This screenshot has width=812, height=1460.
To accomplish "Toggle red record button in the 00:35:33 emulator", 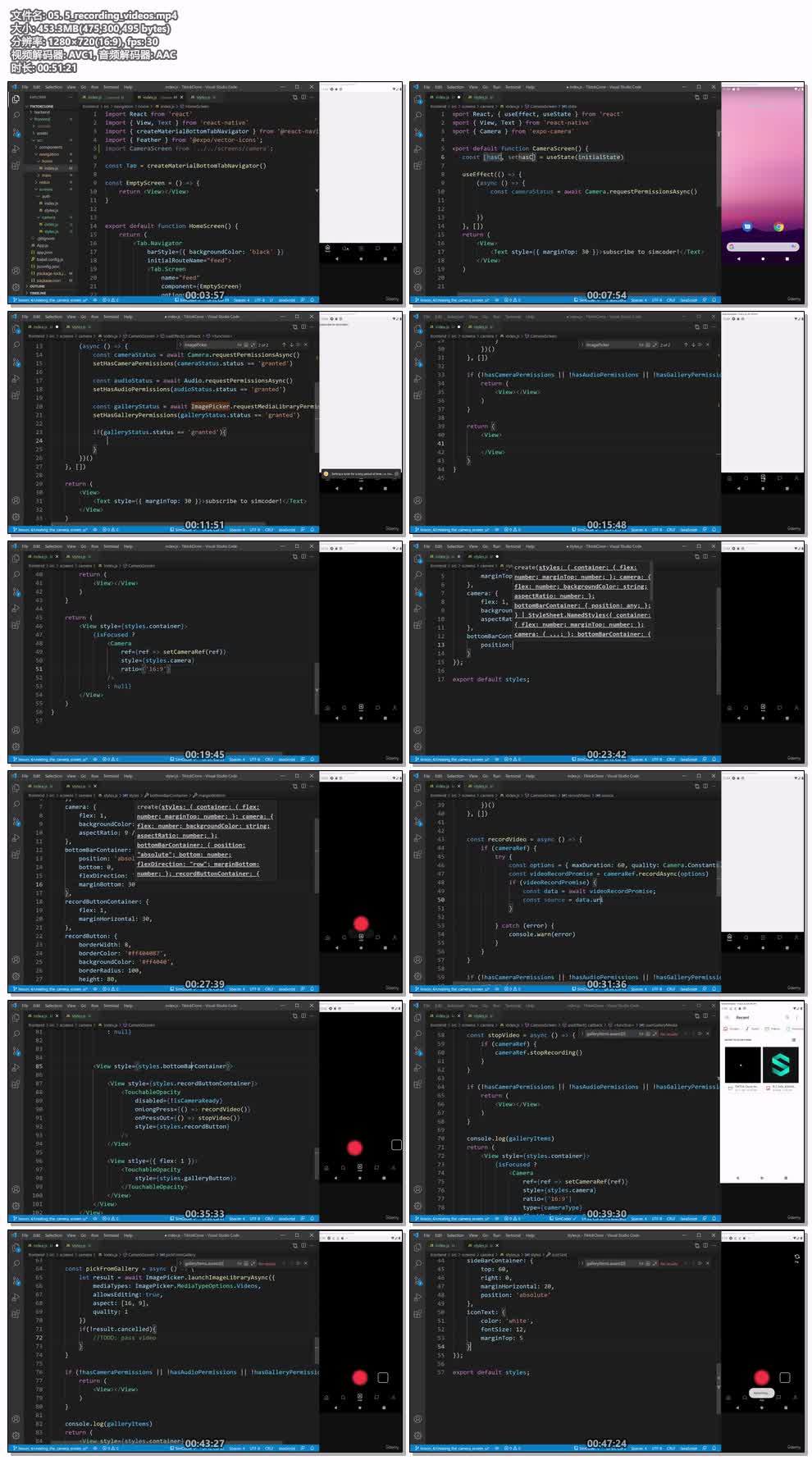I will (354, 1148).
